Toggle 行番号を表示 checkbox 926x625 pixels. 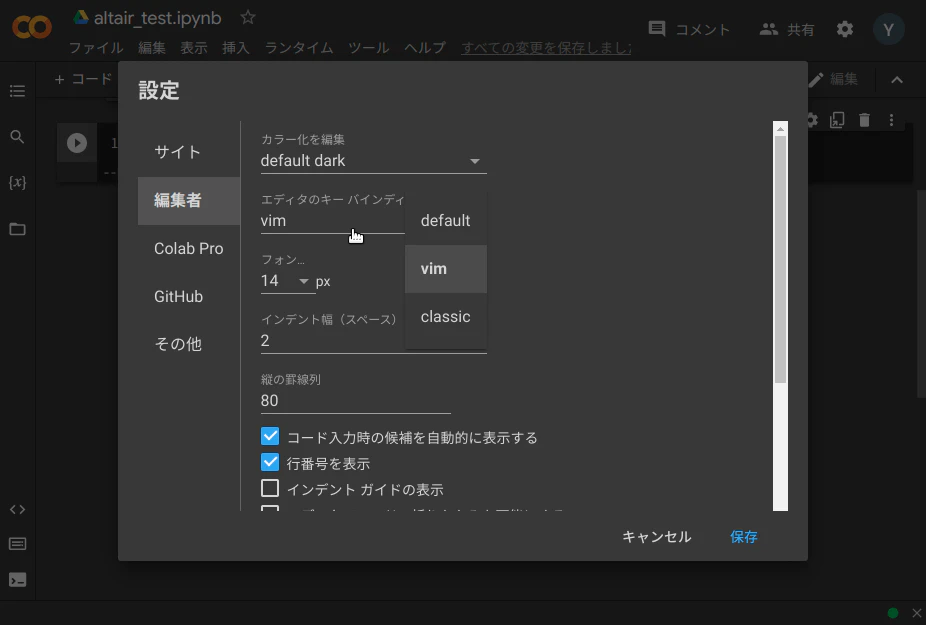(270, 463)
